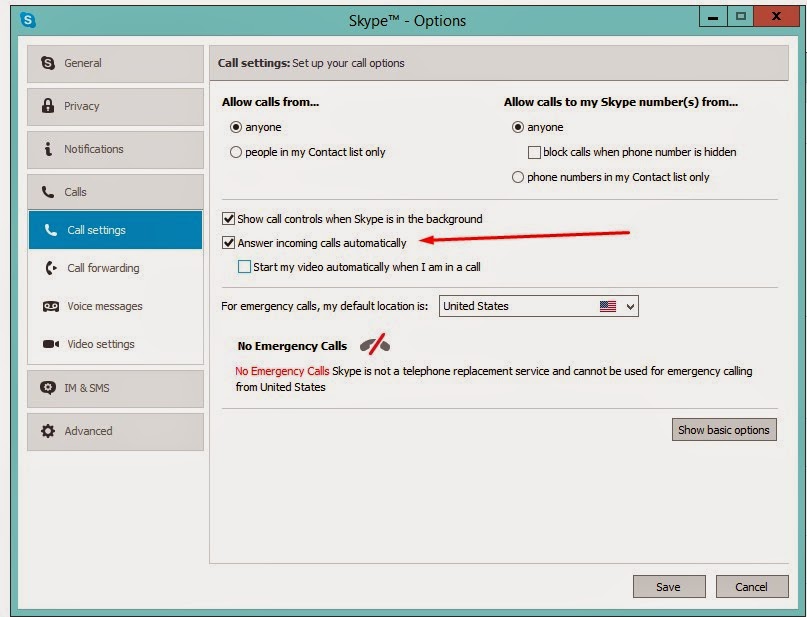Minimize the Skype Options window
Viewport: 807px width, 617px height.
tap(713, 17)
